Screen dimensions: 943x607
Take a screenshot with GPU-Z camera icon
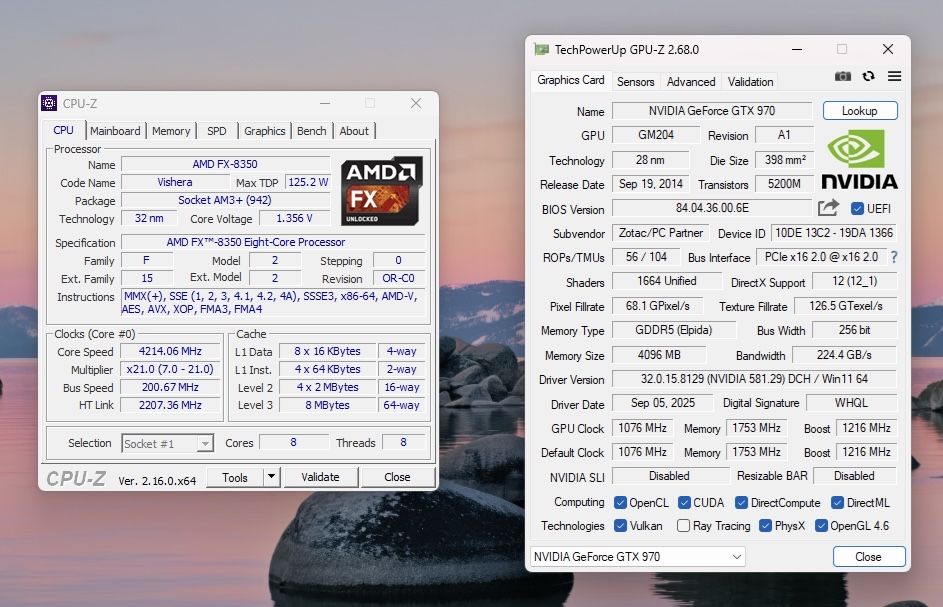click(x=843, y=76)
